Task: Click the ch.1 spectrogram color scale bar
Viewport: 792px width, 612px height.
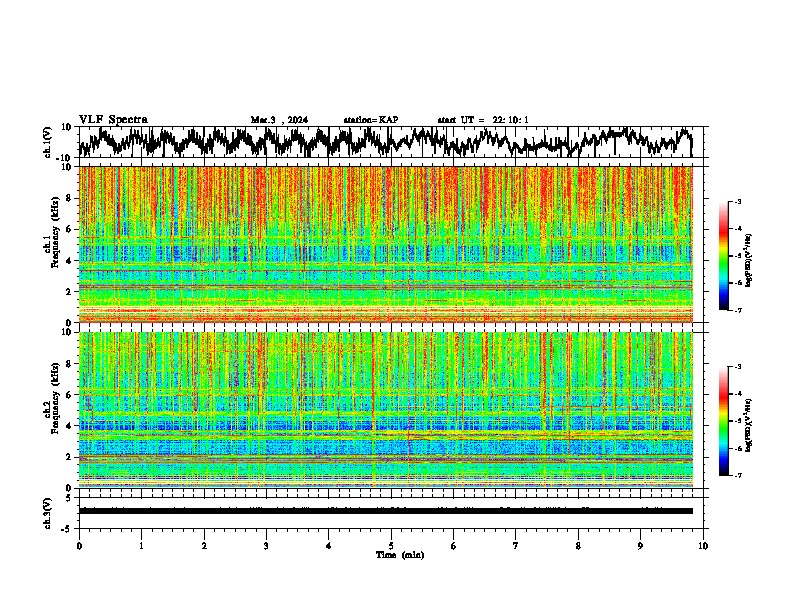Action: point(723,256)
